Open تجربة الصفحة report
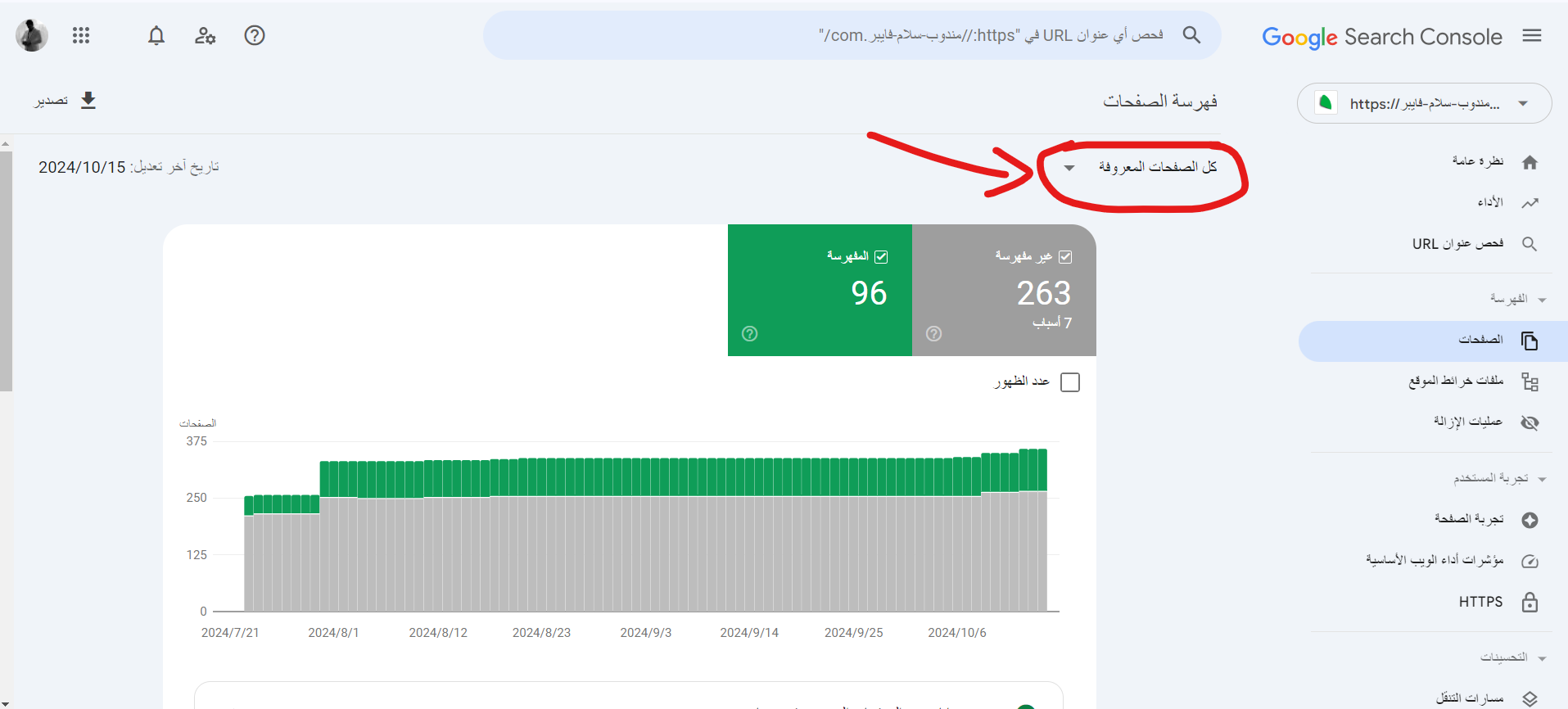 click(1469, 519)
